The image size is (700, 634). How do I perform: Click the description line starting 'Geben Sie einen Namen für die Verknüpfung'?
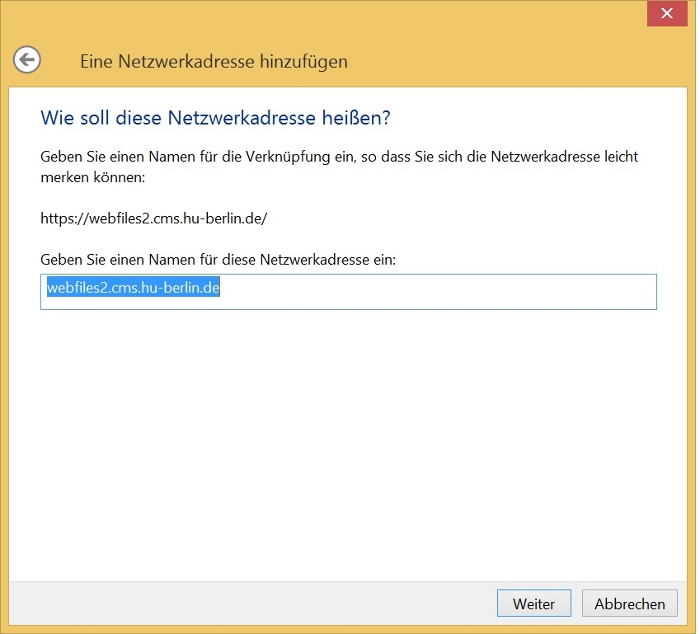tap(339, 157)
